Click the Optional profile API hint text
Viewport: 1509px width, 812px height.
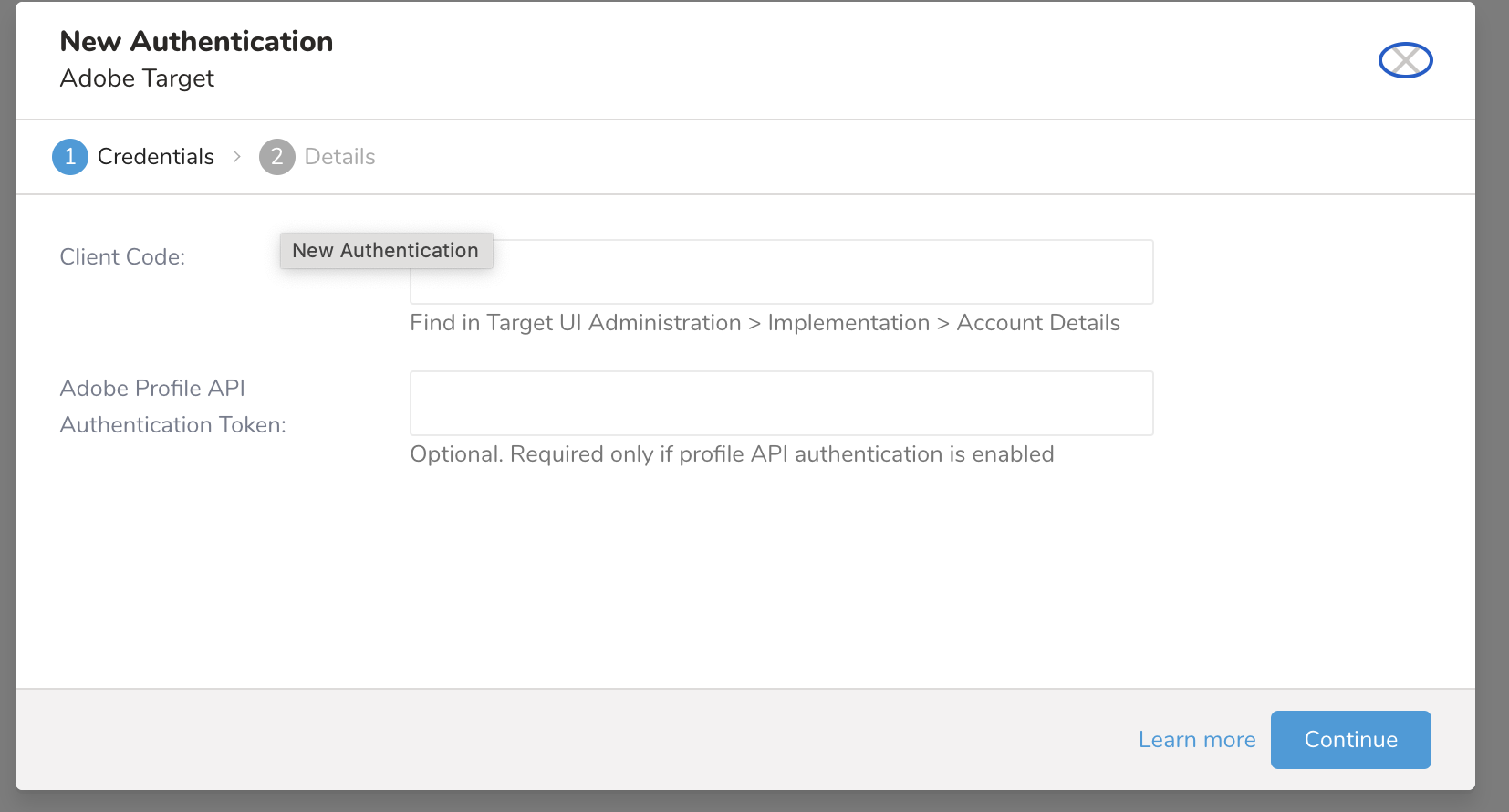[732, 454]
